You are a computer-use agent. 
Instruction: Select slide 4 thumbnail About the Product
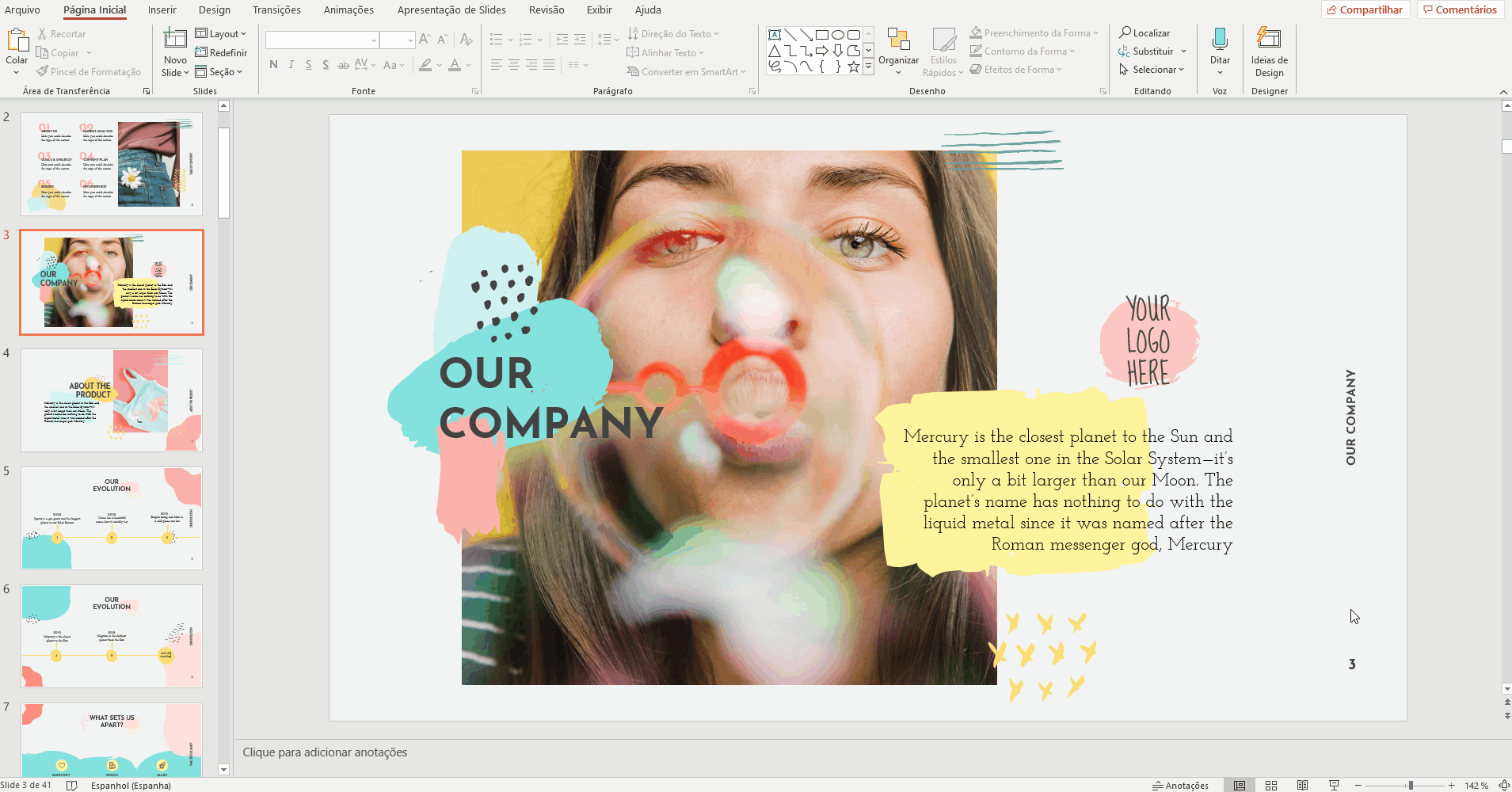point(112,400)
